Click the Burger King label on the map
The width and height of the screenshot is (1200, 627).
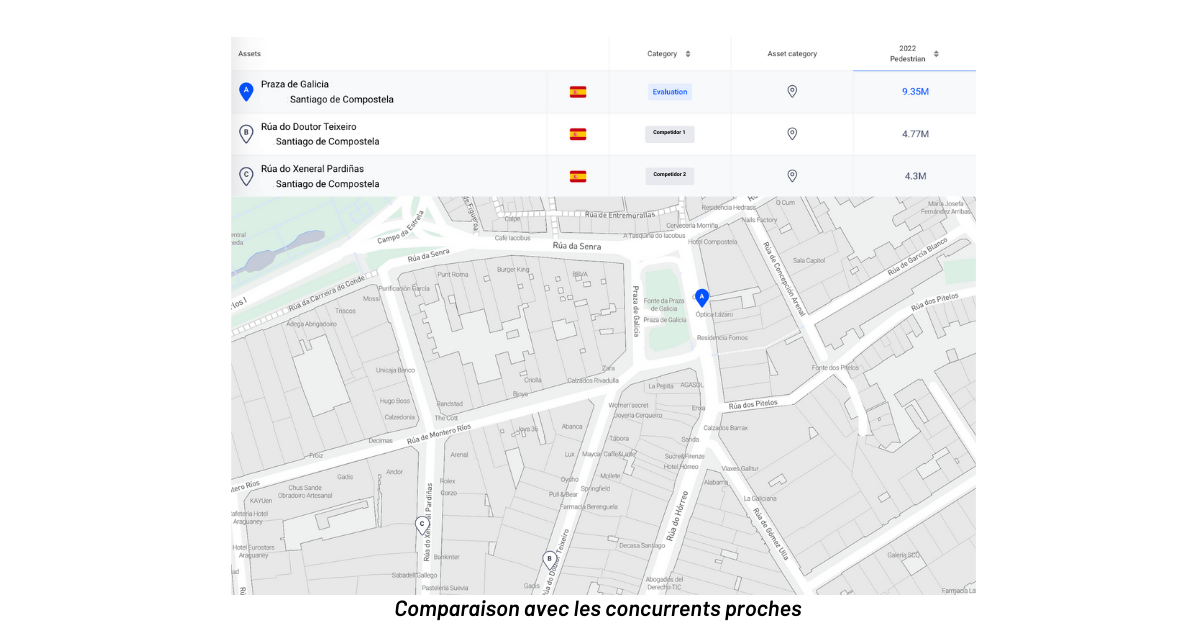click(x=512, y=269)
